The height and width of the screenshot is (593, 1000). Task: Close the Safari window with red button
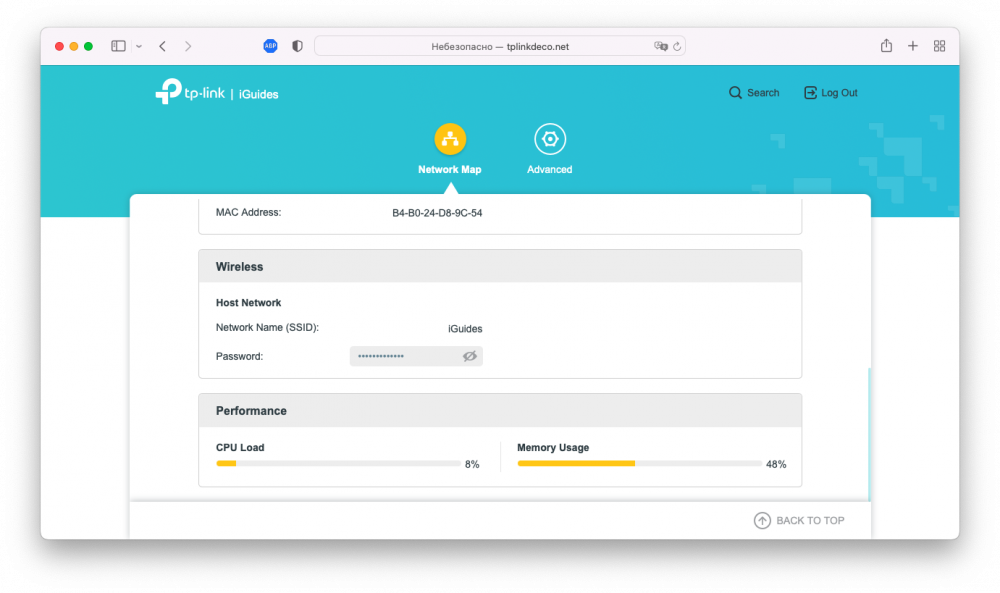click(59, 46)
